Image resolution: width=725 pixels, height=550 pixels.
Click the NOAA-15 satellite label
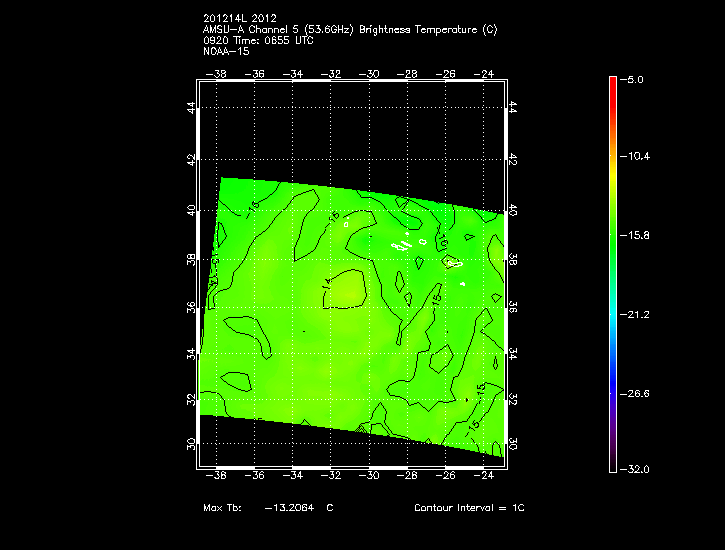[225, 50]
